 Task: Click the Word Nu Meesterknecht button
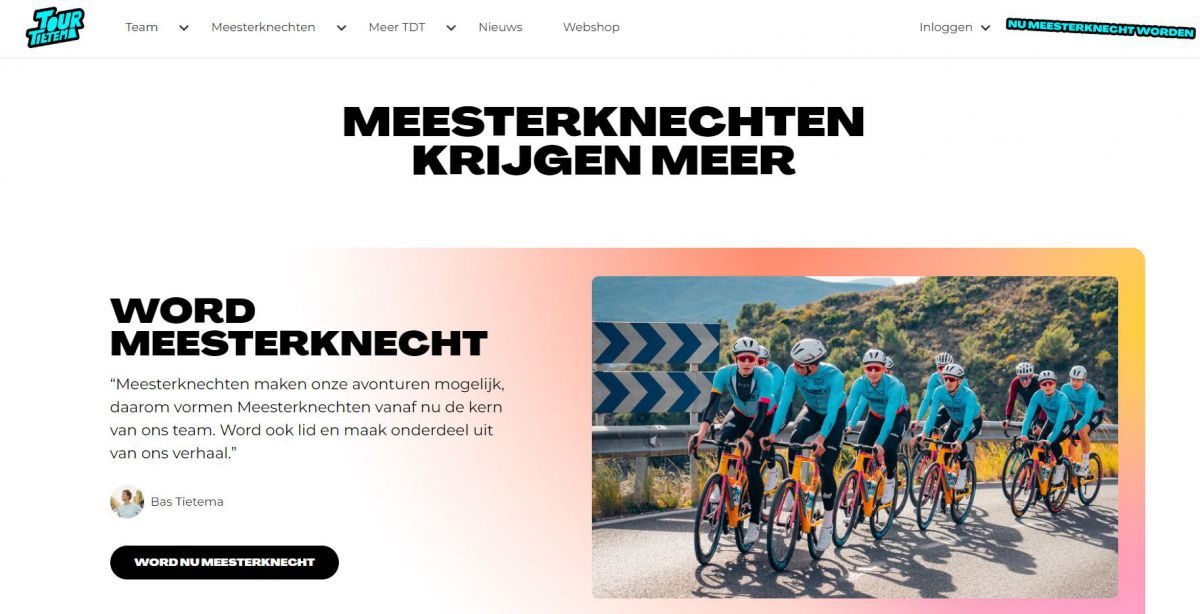coord(224,562)
